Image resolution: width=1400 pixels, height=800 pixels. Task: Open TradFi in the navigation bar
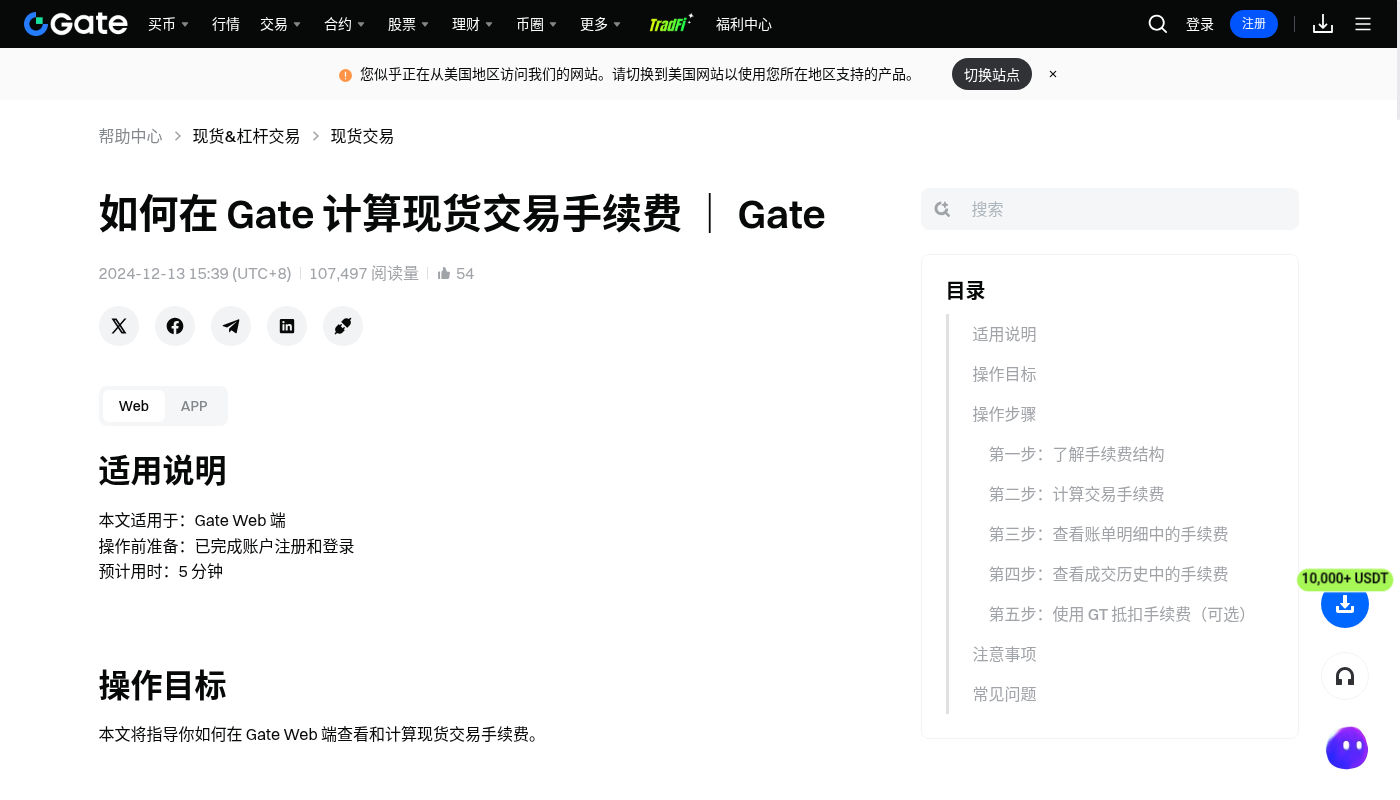[670, 23]
